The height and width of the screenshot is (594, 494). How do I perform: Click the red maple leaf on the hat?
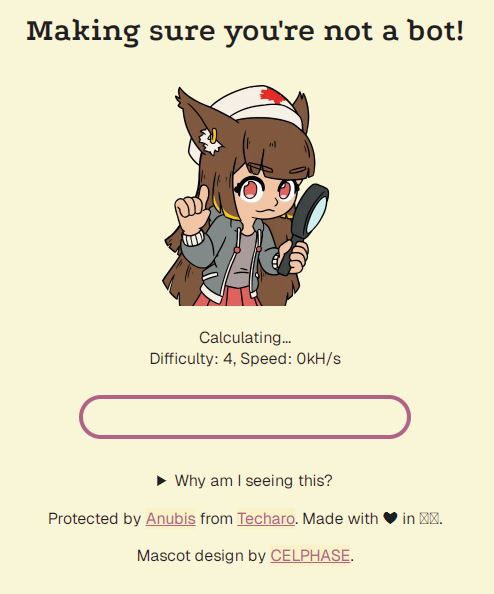point(272,95)
